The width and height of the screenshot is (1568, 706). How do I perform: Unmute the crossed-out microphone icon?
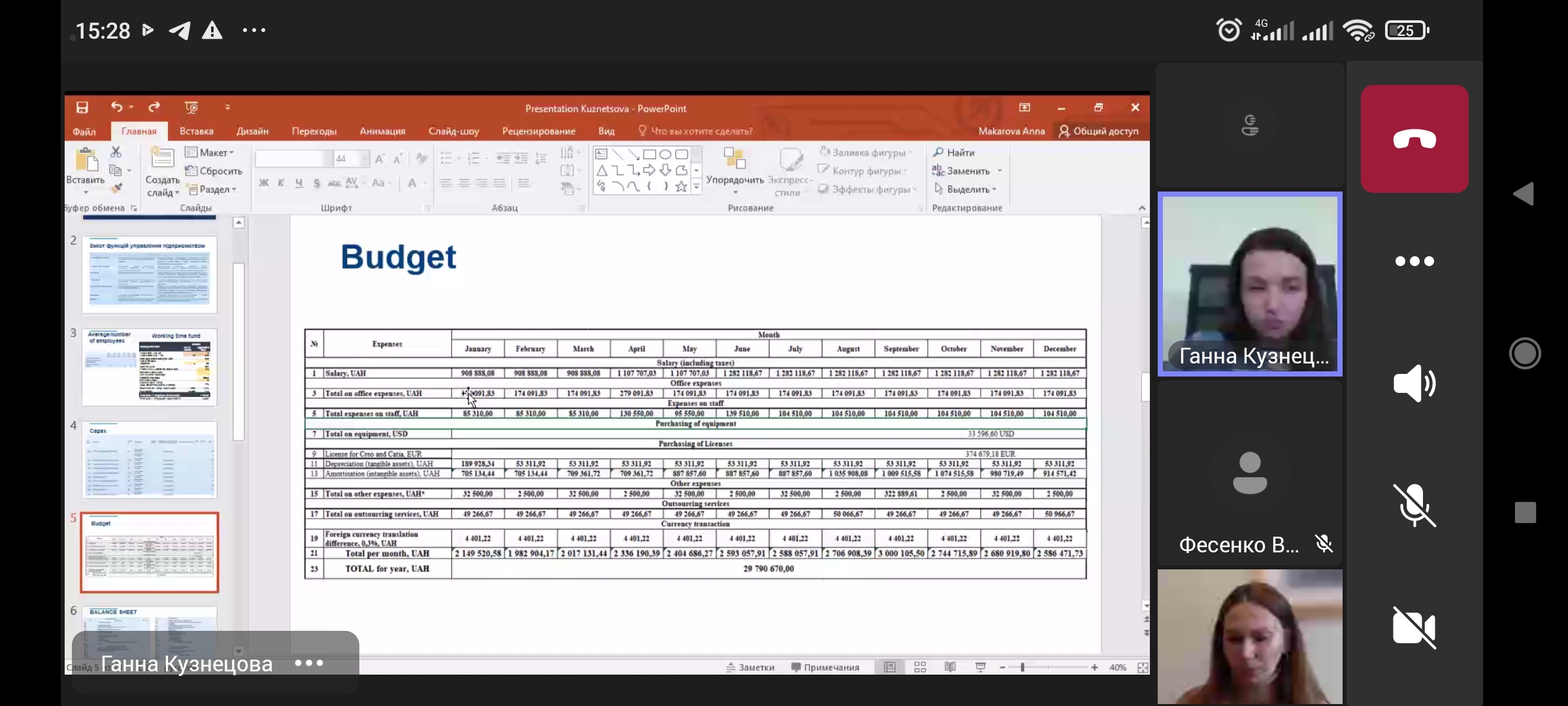pos(1414,505)
